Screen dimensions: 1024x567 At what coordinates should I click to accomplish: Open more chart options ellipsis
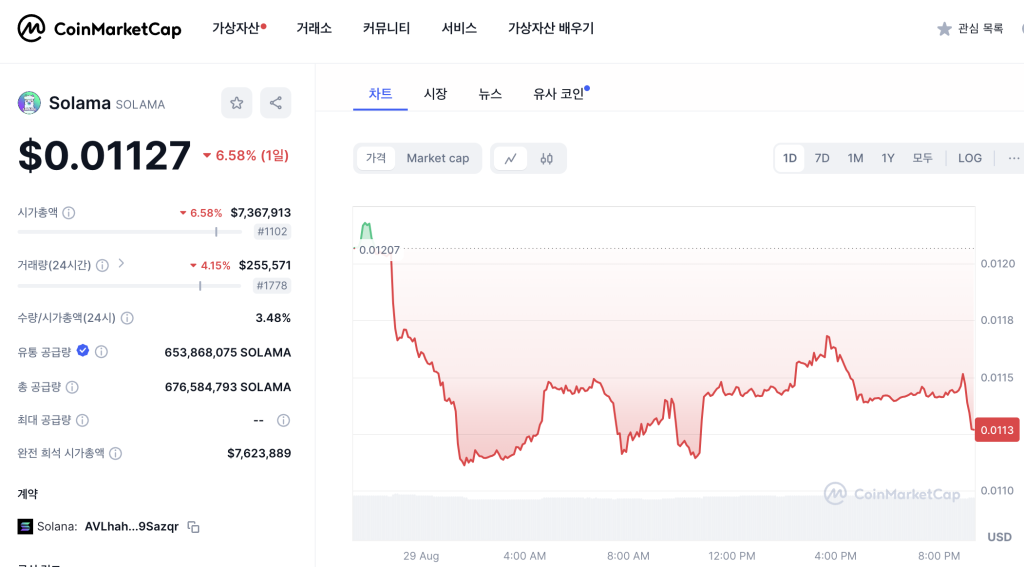click(x=1014, y=158)
